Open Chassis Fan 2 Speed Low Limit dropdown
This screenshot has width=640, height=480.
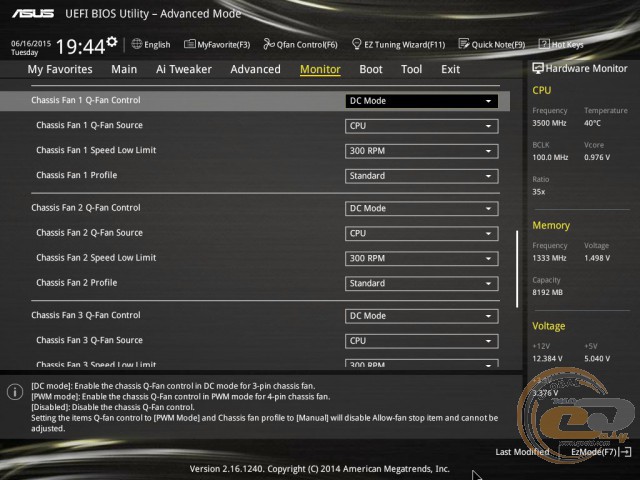[422, 258]
